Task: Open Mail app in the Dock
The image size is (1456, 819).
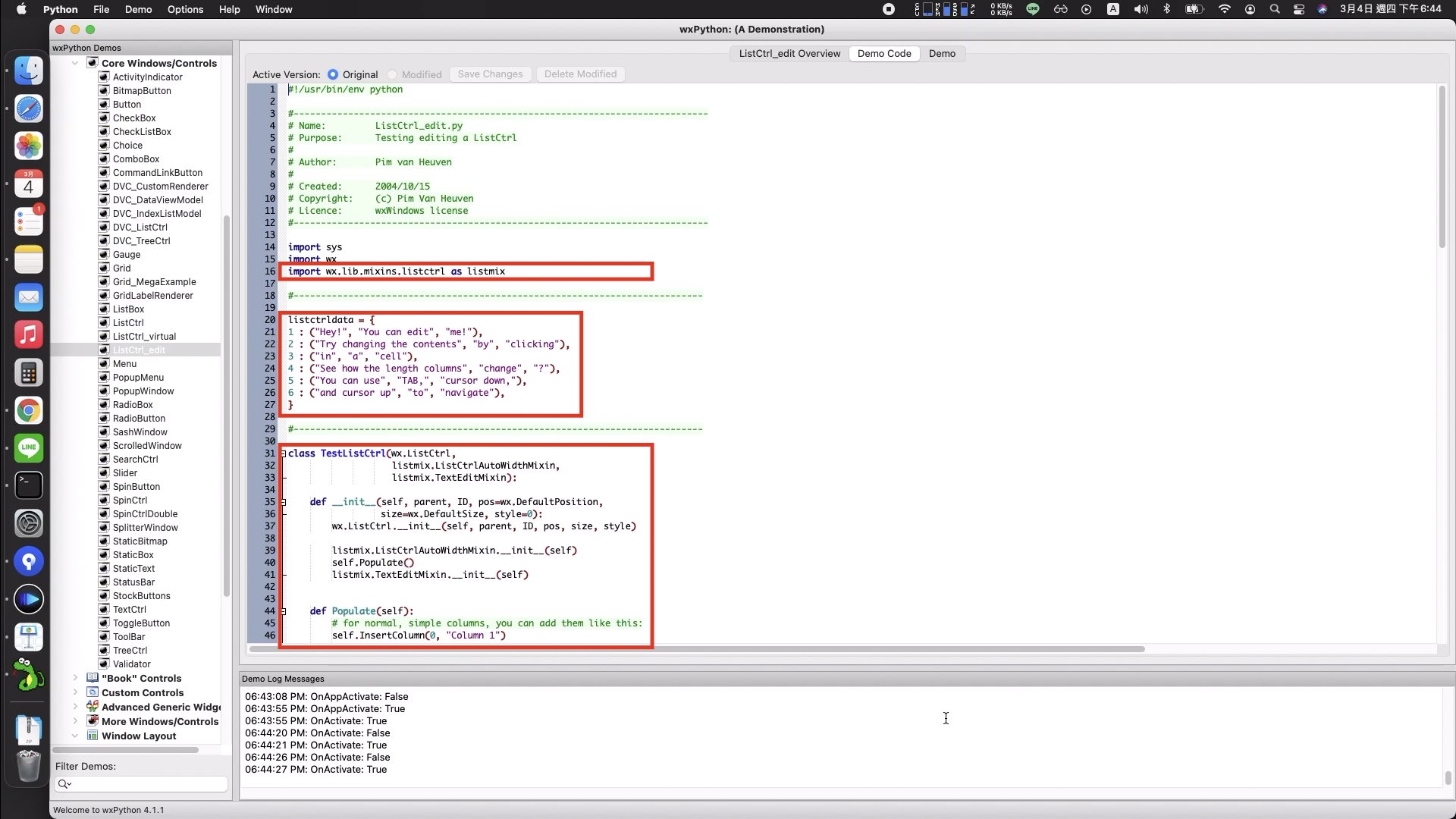Action: 29,297
